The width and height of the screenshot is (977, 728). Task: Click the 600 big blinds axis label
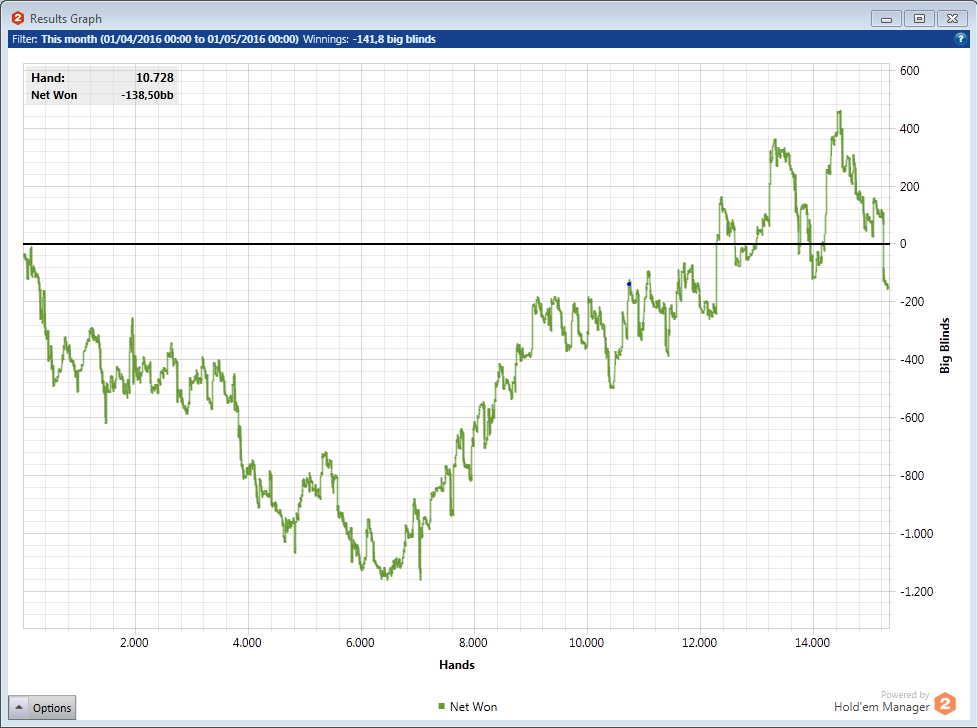coord(910,70)
